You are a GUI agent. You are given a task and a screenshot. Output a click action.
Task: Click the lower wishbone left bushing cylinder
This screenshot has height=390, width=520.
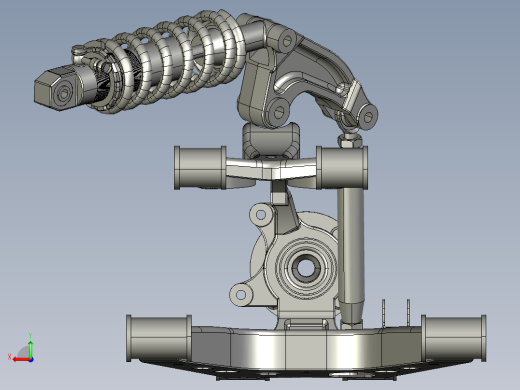159,338
